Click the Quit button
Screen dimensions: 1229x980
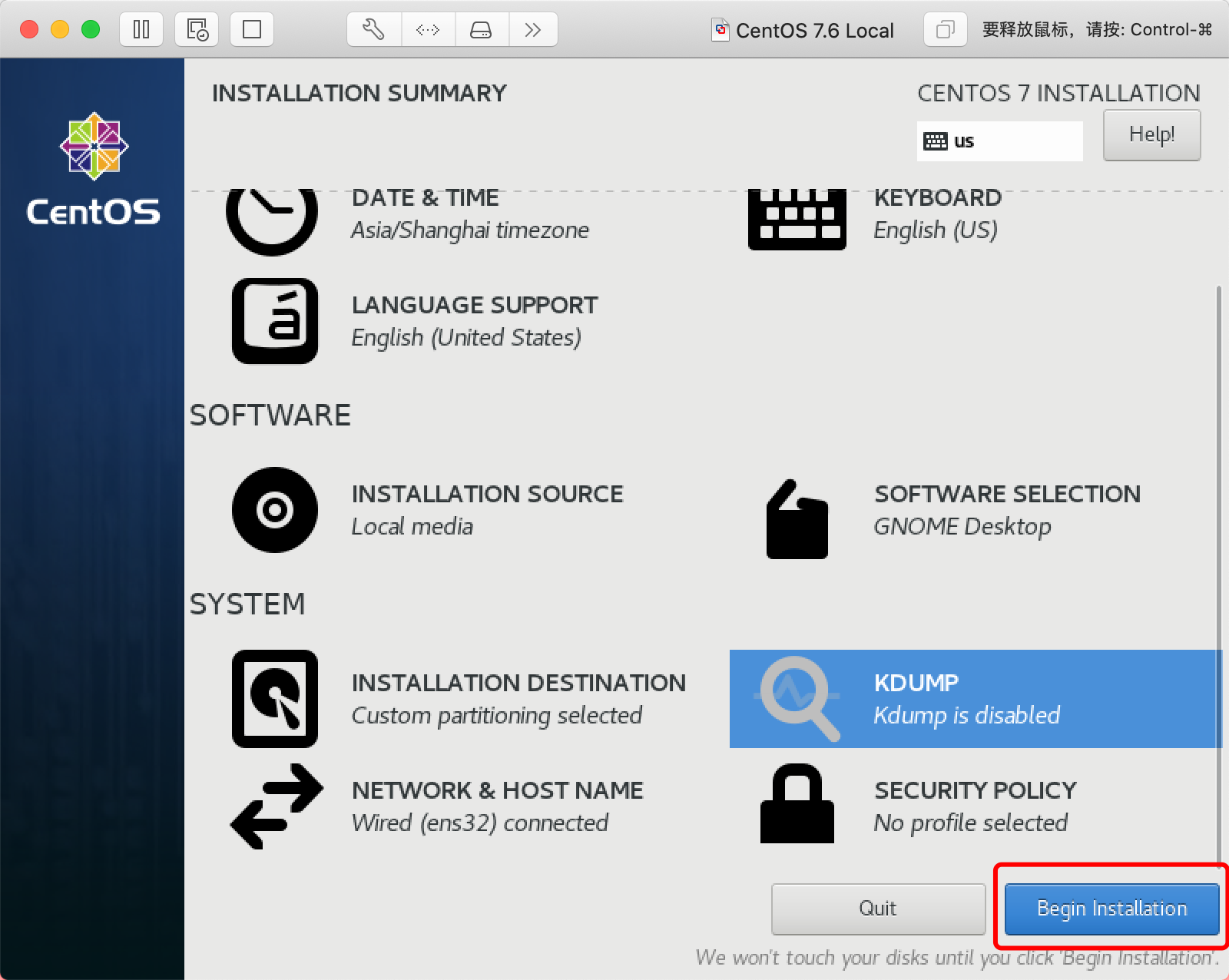click(878, 909)
